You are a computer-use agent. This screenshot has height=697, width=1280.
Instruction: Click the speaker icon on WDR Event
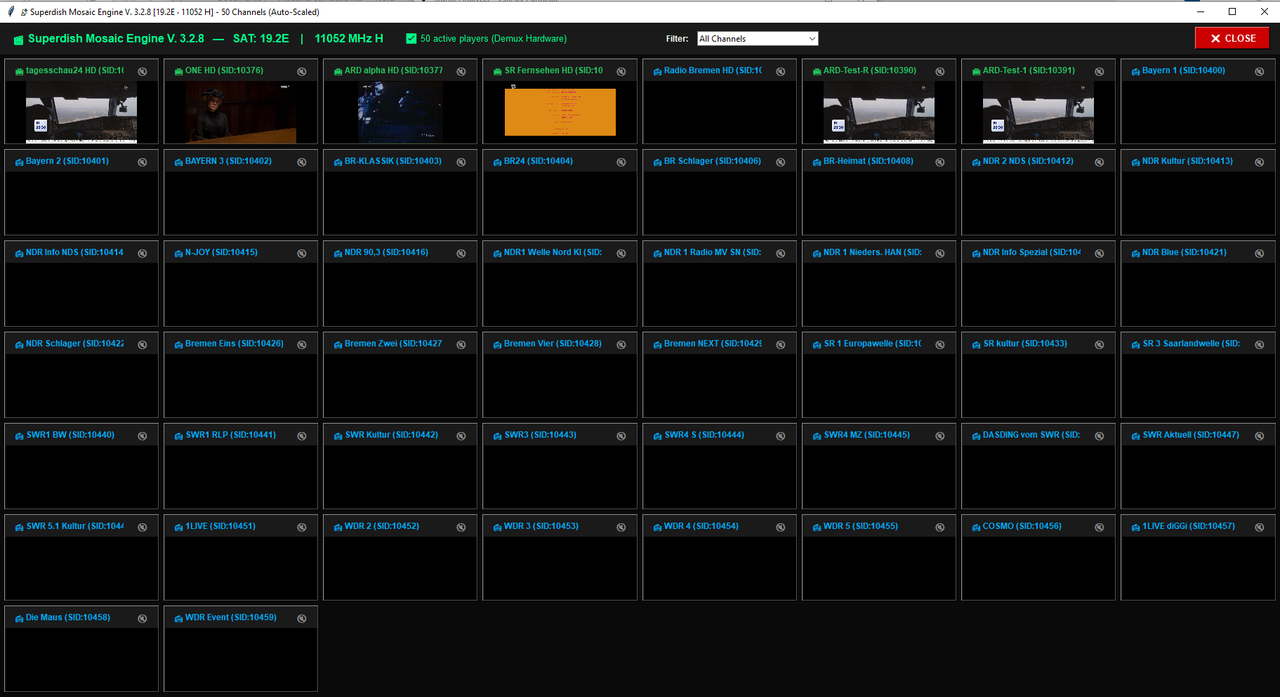click(302, 618)
